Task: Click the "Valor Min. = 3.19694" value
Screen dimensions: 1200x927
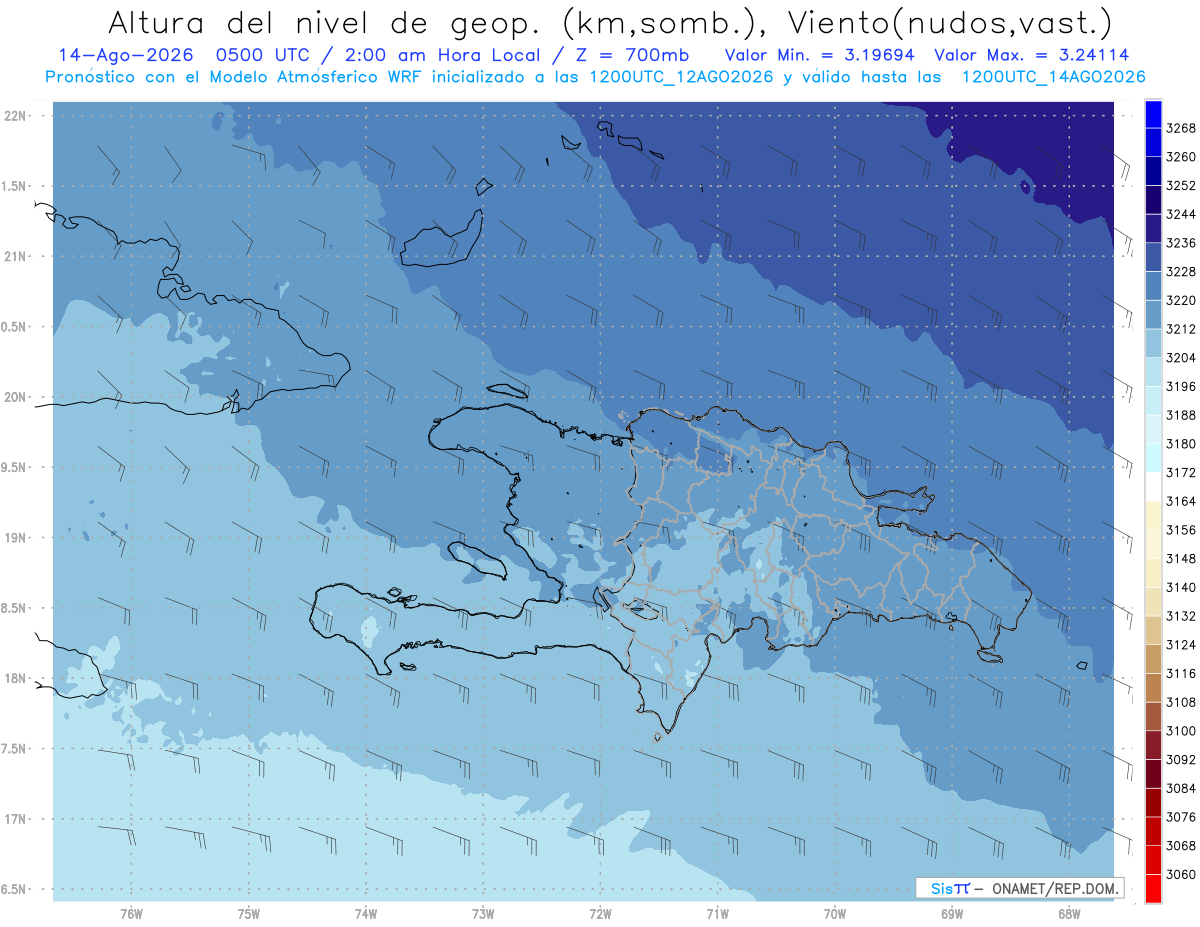Action: pyautogui.click(x=819, y=55)
